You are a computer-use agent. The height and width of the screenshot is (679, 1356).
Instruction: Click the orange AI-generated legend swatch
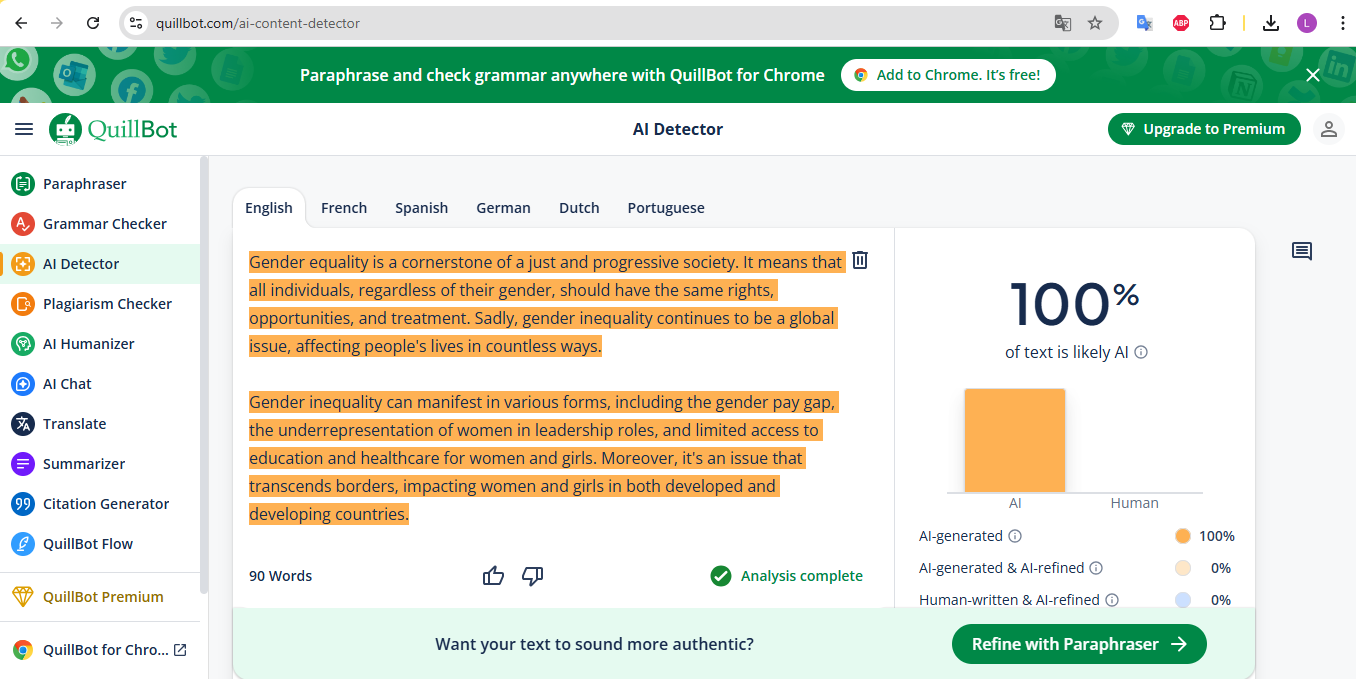pos(1183,536)
